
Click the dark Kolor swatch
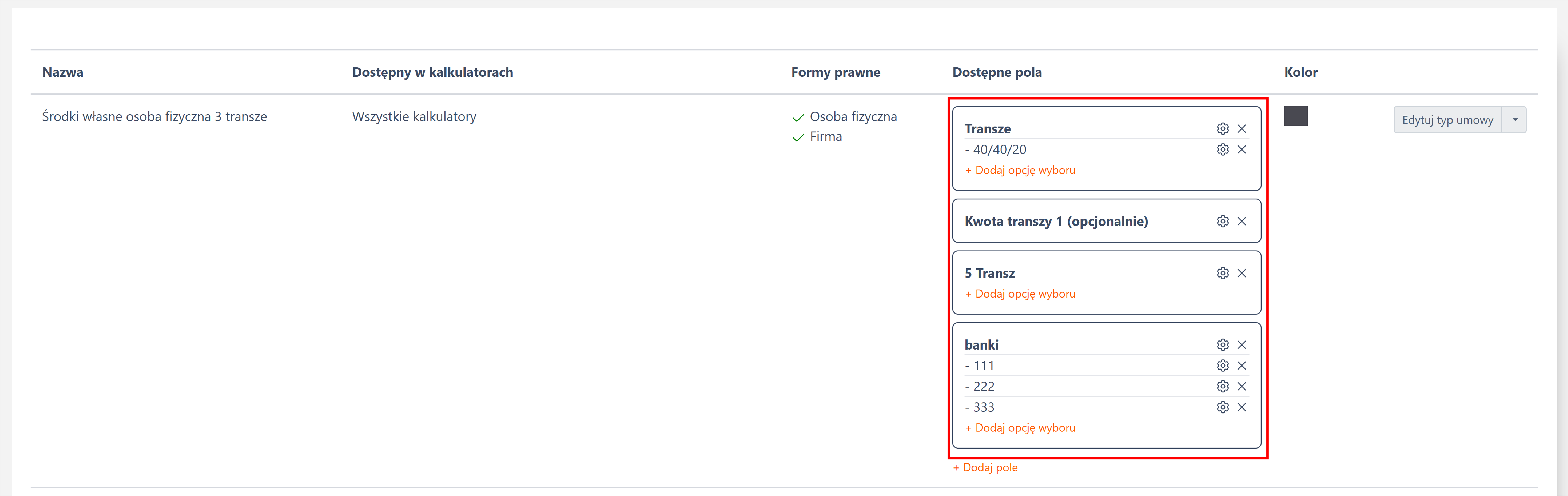coord(1295,116)
